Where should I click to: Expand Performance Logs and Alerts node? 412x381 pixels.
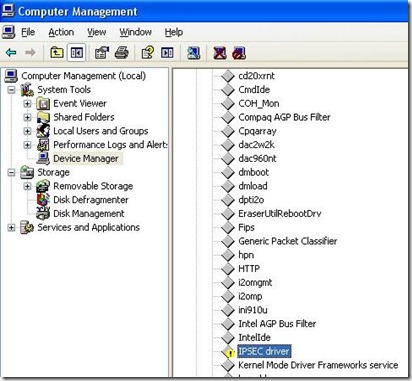27,145
